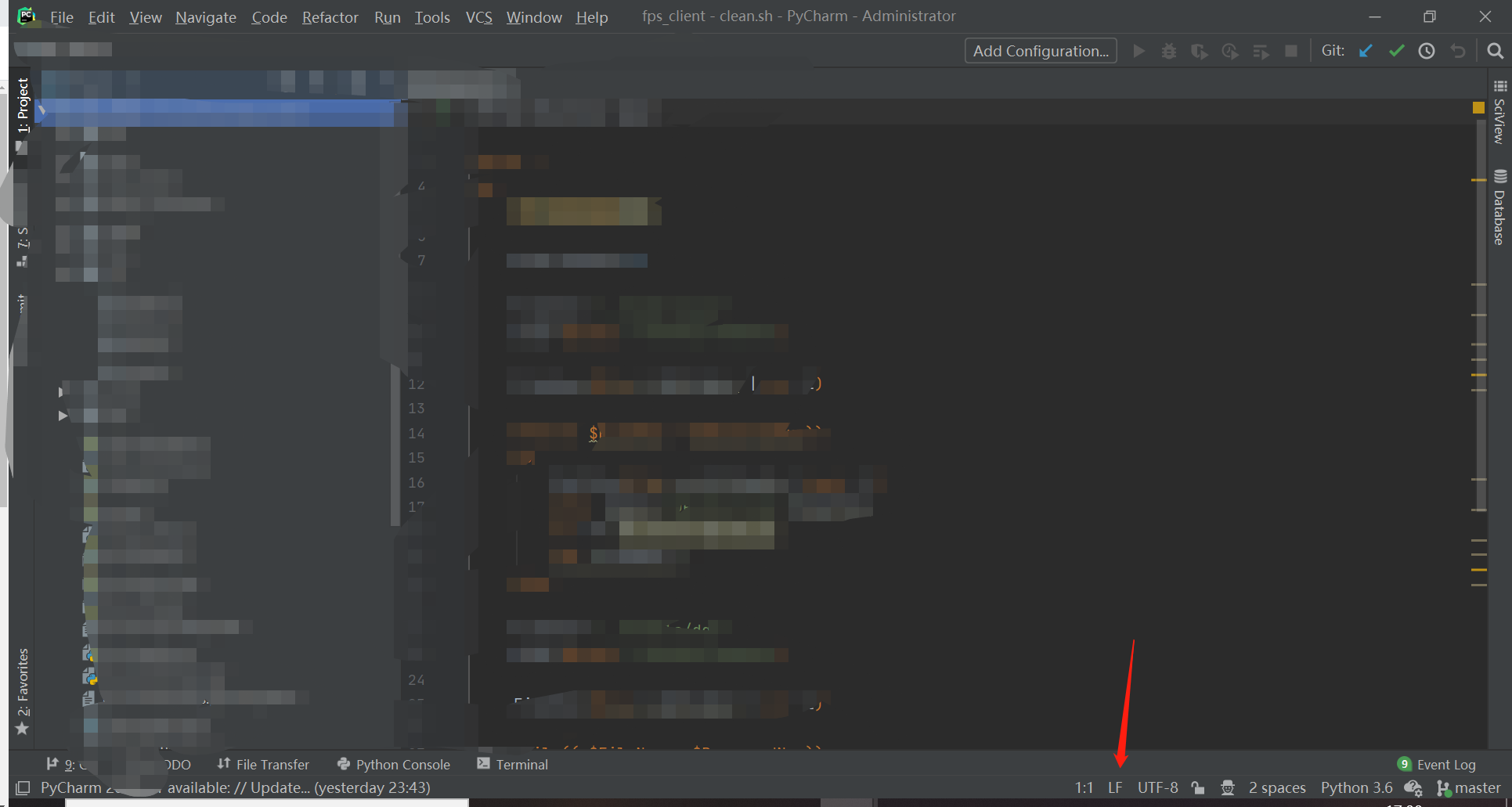Toggle the file read-only lock in status bar
Image resolution: width=1512 pixels, height=807 pixels.
(1197, 787)
